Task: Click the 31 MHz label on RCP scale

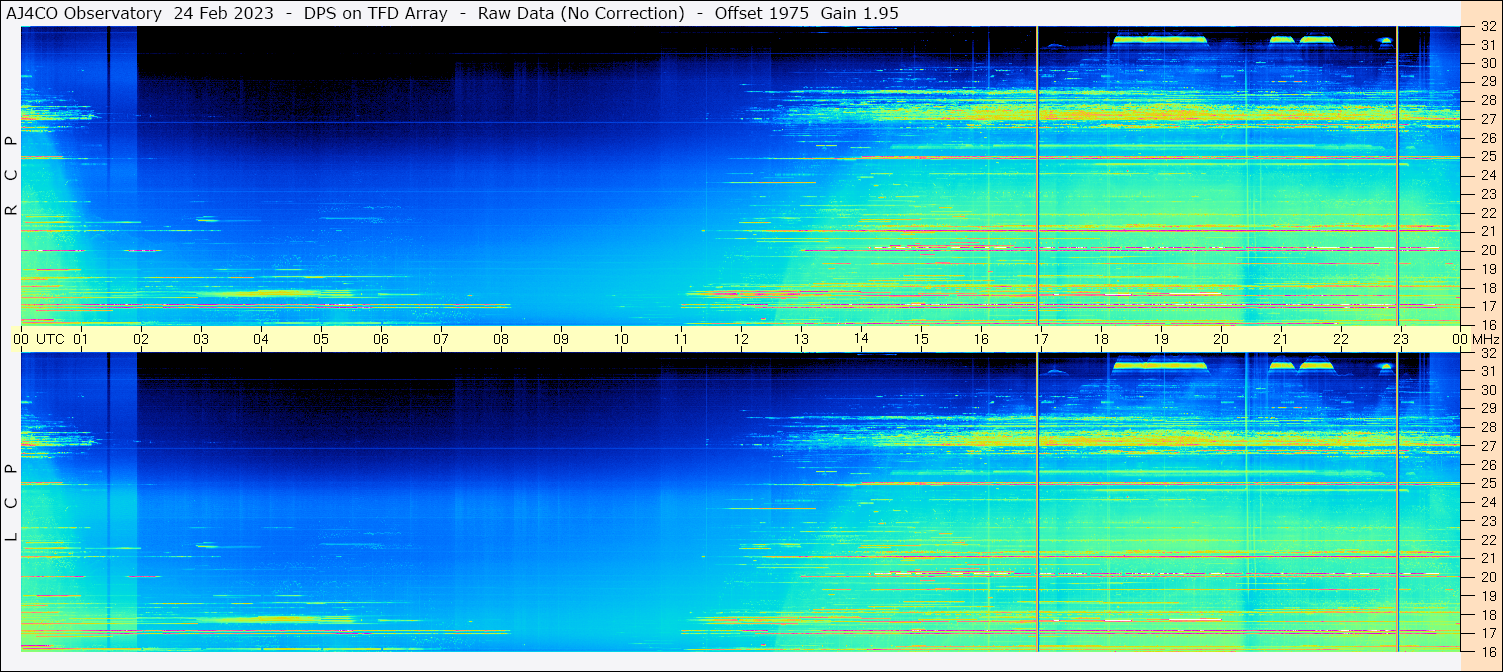Action: pyautogui.click(x=1488, y=45)
